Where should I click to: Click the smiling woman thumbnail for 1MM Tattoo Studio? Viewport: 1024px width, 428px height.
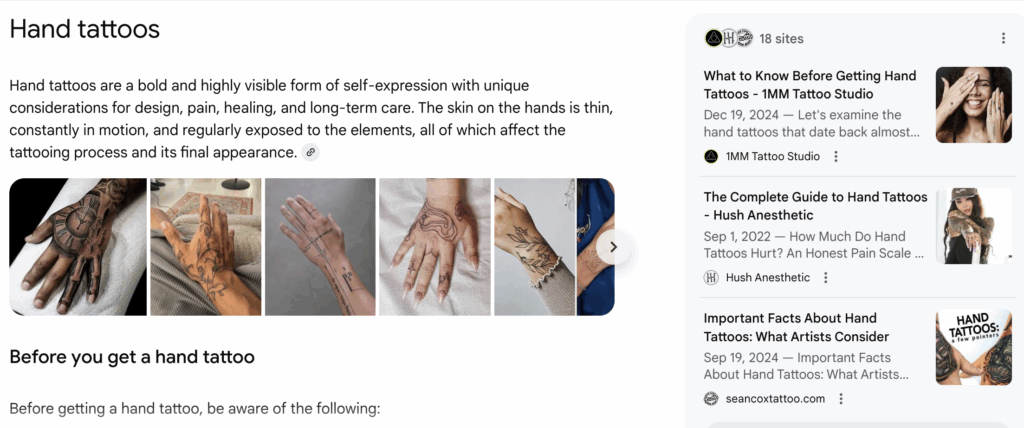point(974,105)
